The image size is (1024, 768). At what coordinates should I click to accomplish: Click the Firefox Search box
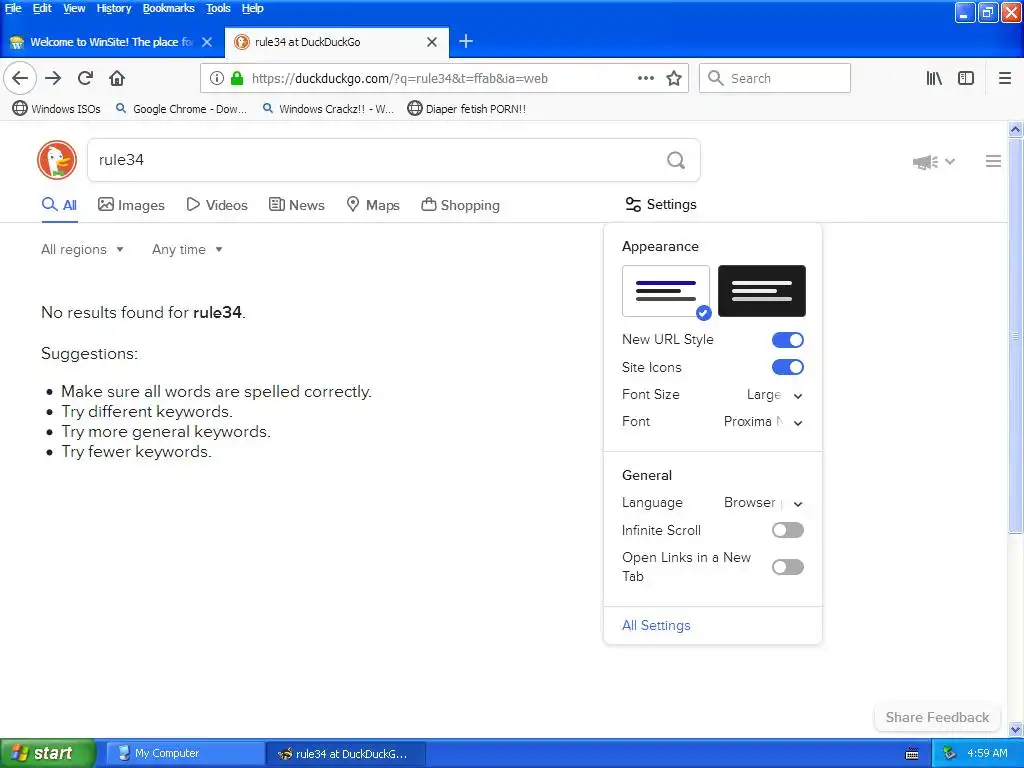pyautogui.click(x=775, y=78)
